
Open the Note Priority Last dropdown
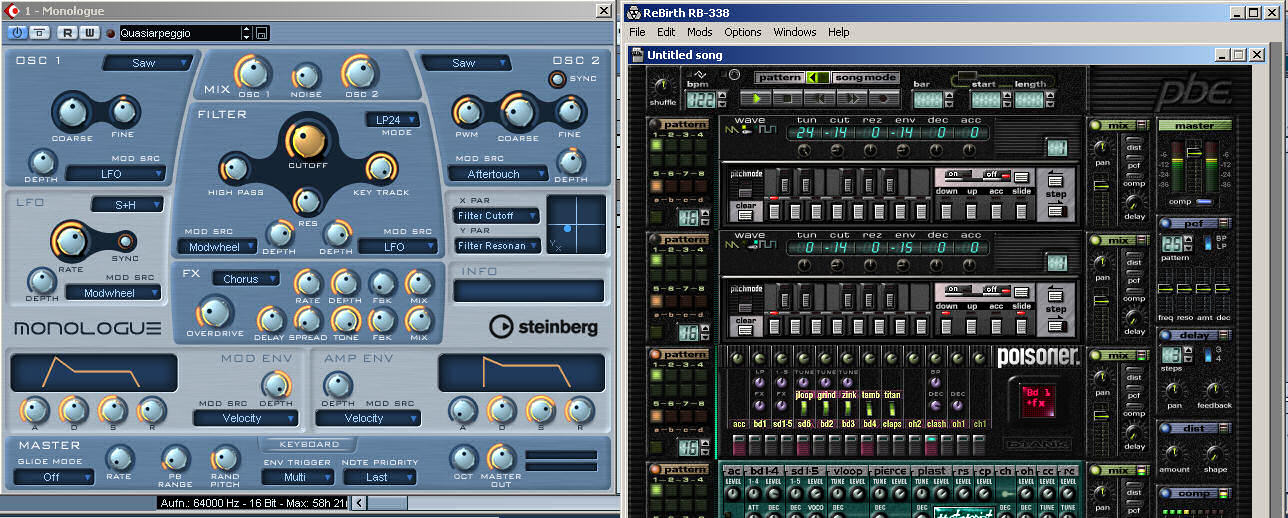(379, 477)
